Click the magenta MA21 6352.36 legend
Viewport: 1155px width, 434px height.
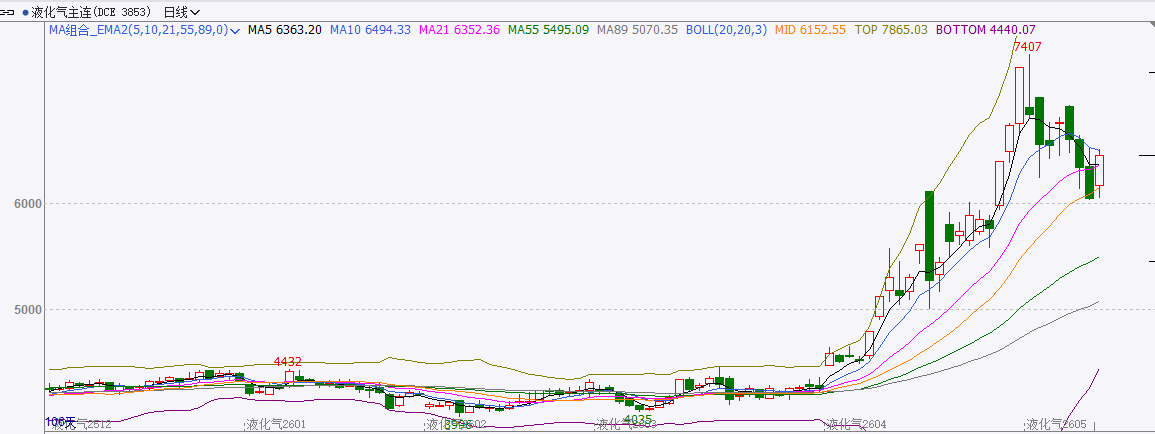(459, 30)
